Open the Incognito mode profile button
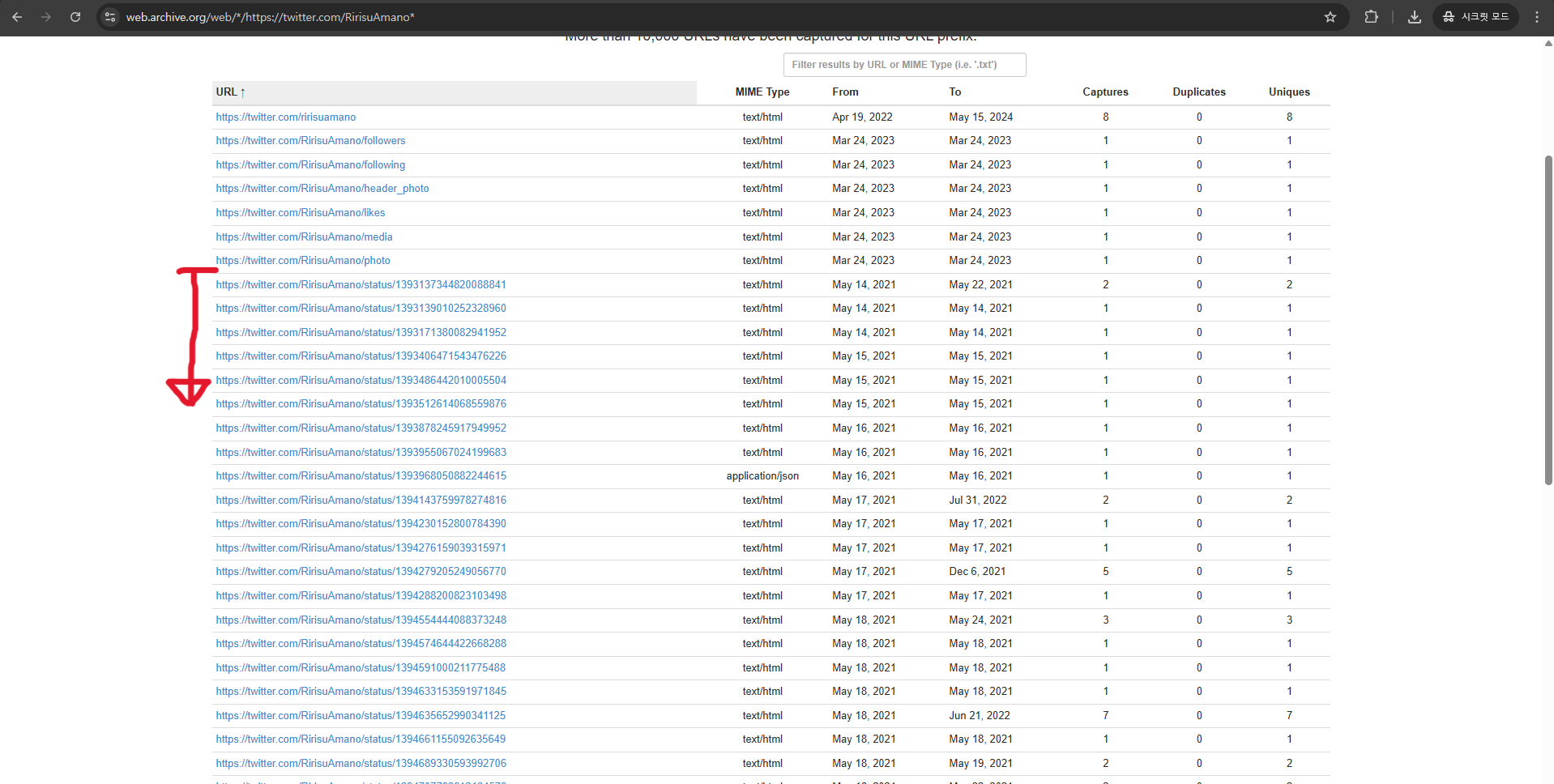 [1476, 17]
